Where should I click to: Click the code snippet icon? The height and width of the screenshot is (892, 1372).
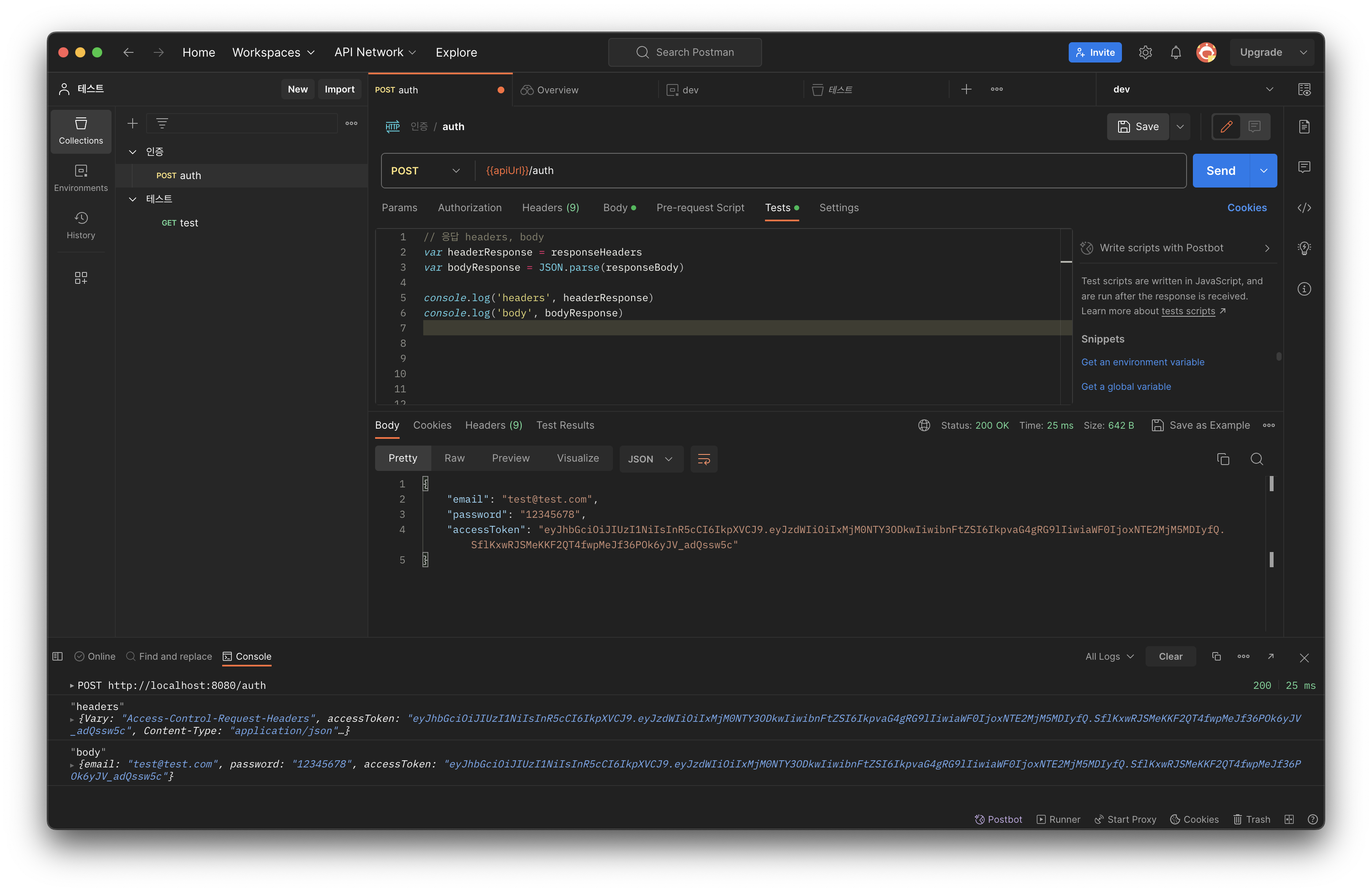point(1304,208)
